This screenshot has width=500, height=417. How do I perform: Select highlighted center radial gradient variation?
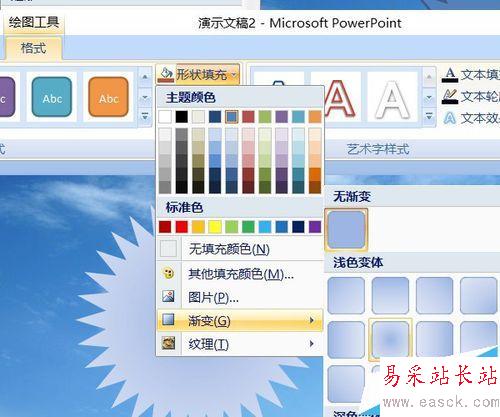390,339
